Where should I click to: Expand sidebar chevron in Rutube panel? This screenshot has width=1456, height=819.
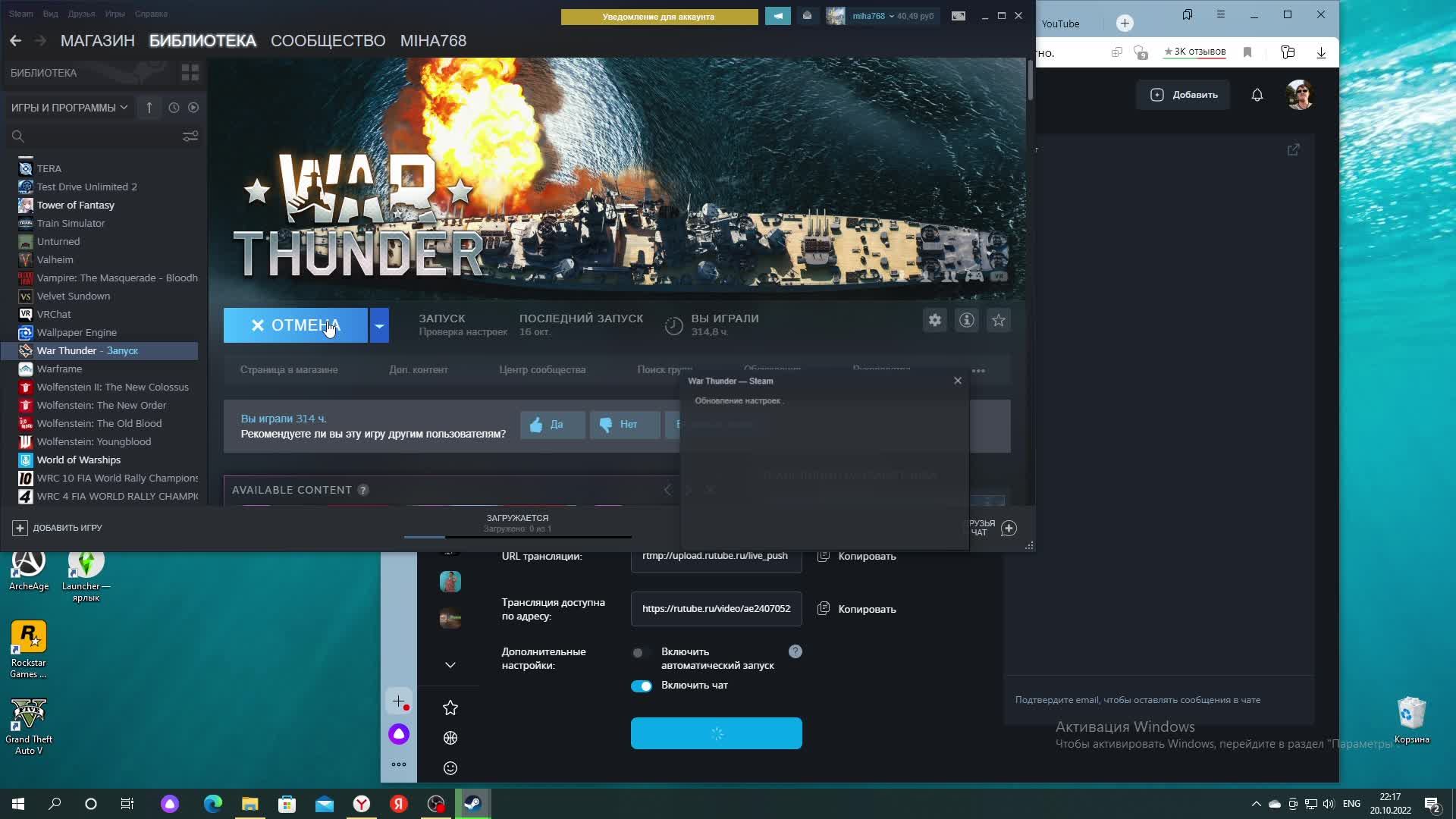point(450,665)
